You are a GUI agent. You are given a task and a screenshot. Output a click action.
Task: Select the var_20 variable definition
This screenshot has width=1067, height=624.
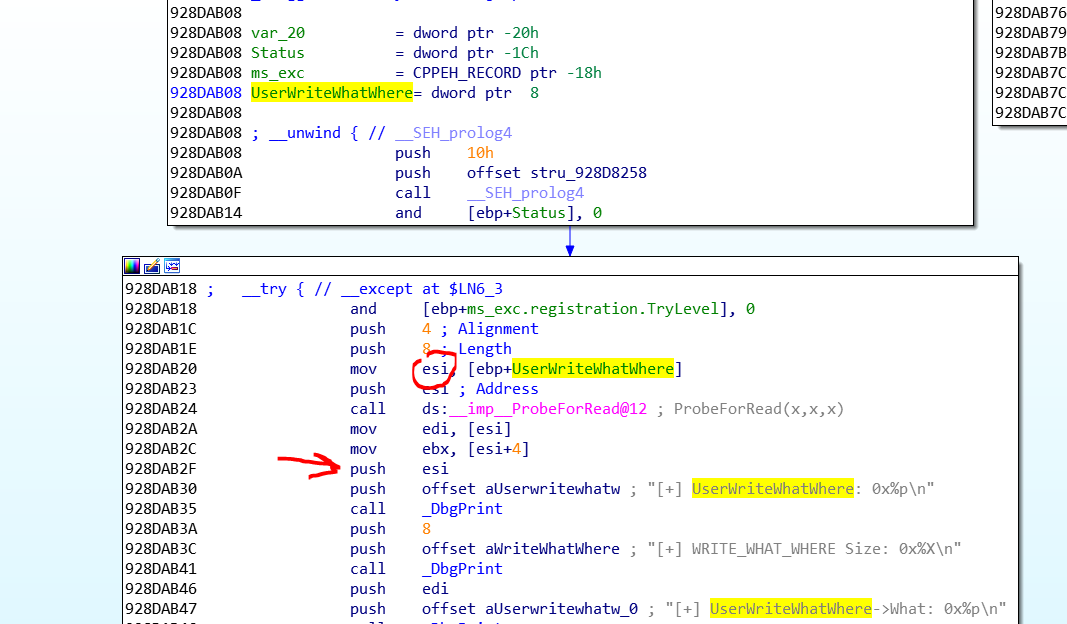click(278, 33)
